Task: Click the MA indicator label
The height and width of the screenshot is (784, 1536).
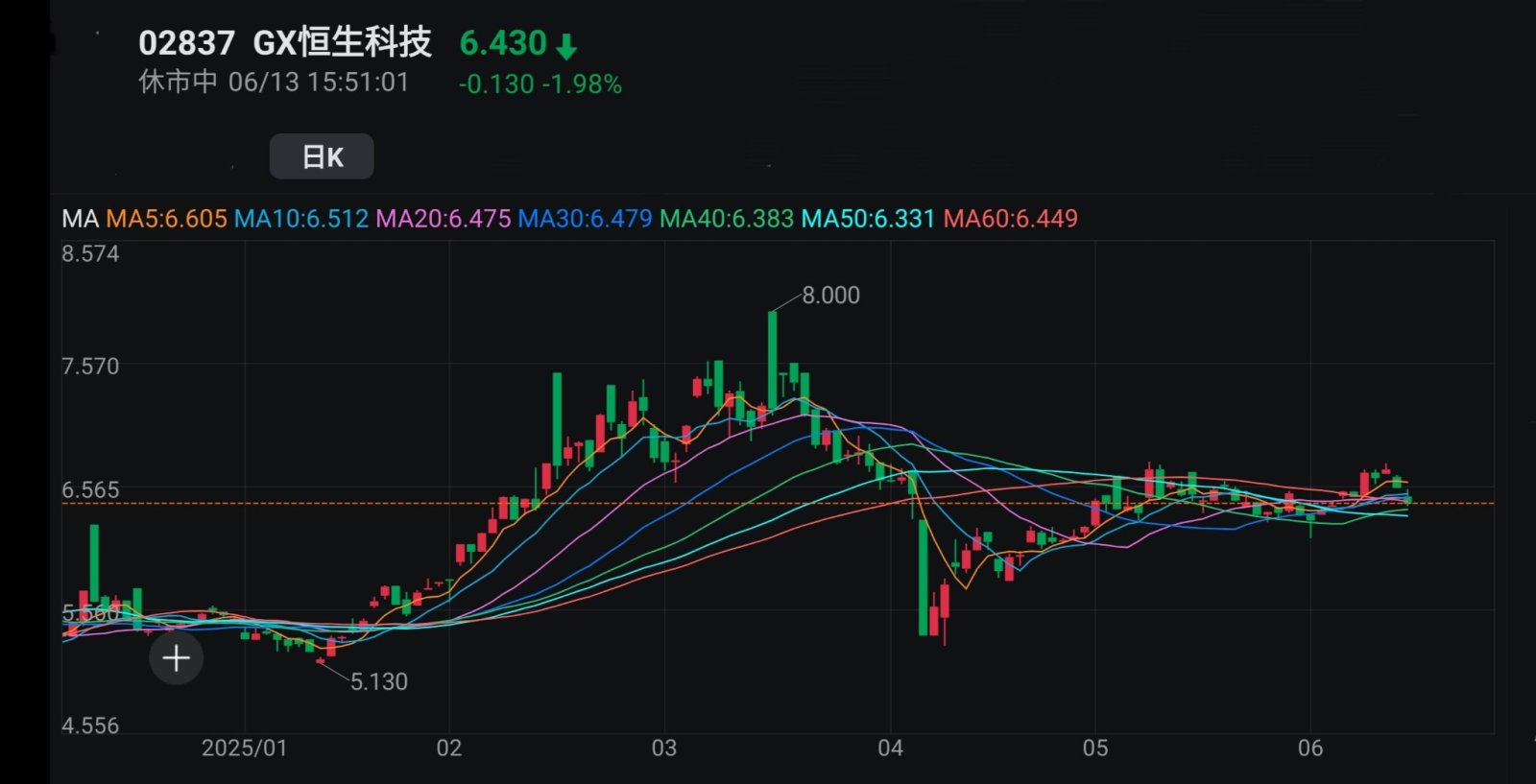Action: [81, 219]
